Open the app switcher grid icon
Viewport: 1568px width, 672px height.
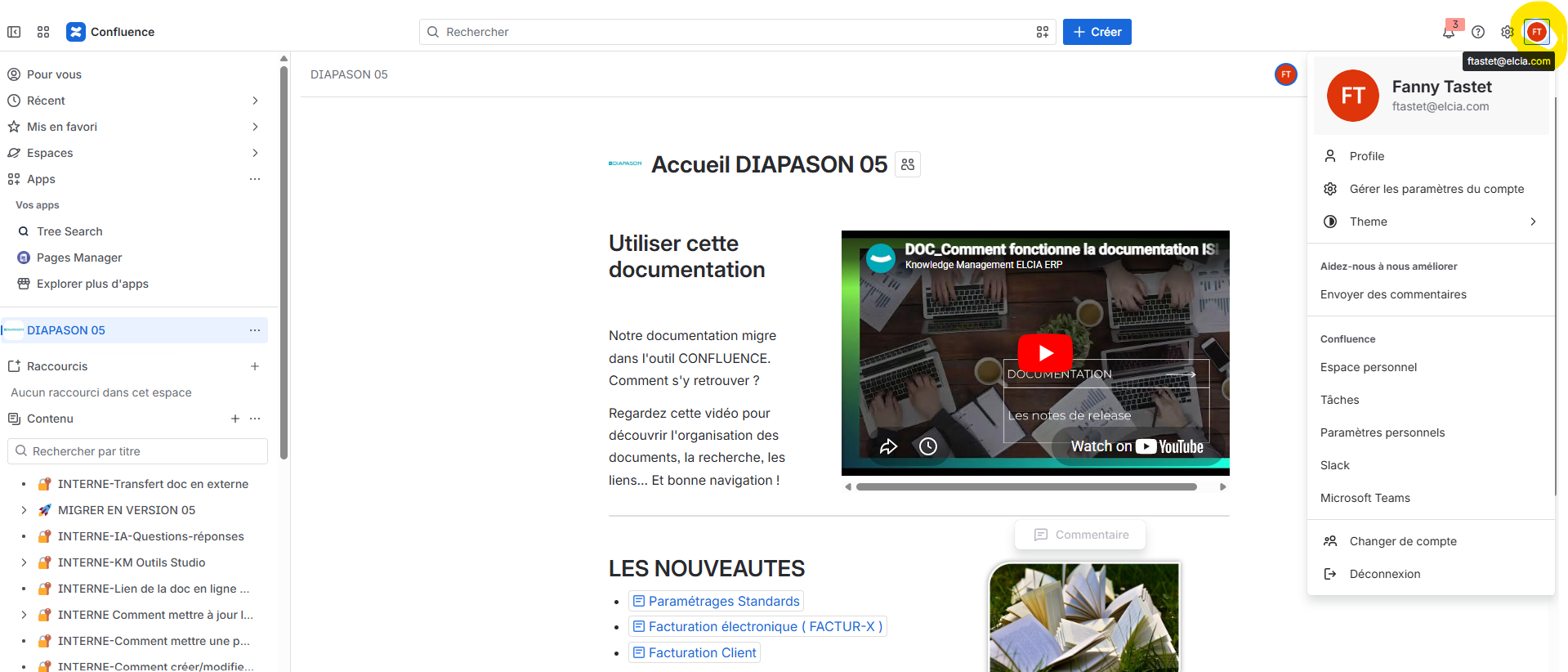click(43, 32)
